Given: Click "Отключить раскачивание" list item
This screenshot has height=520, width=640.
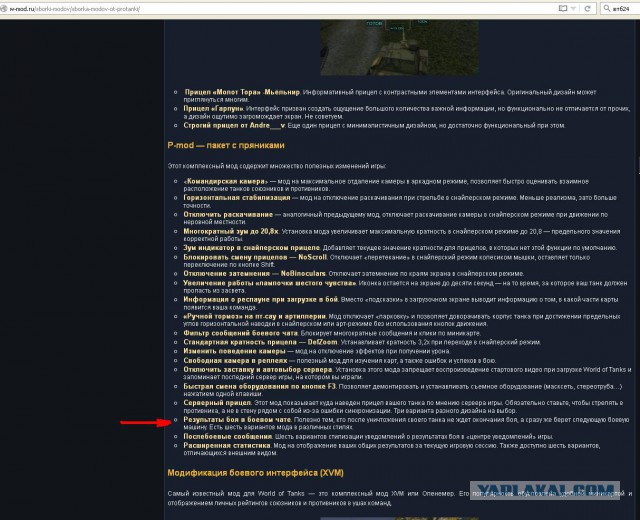Looking at the screenshot, I should click(228, 214).
